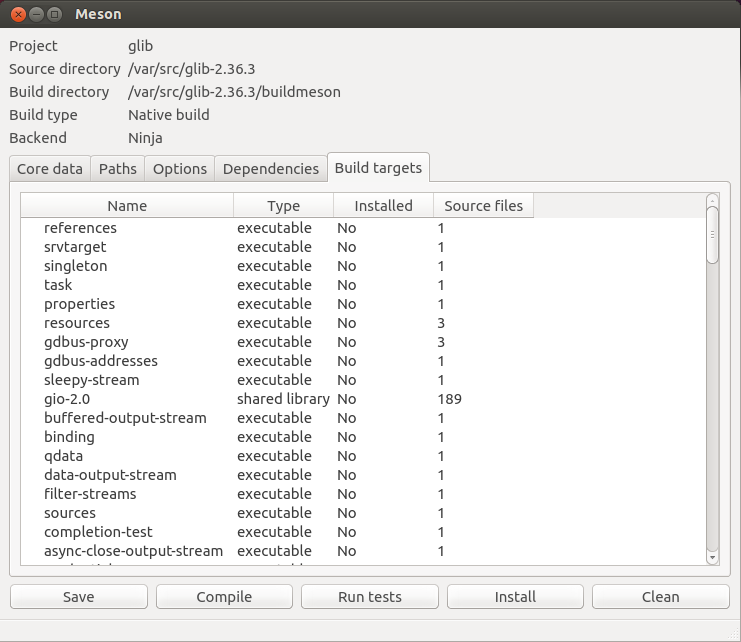Screen dimensions: 741x642
Task: Click the Installed column header
Action: point(383,206)
